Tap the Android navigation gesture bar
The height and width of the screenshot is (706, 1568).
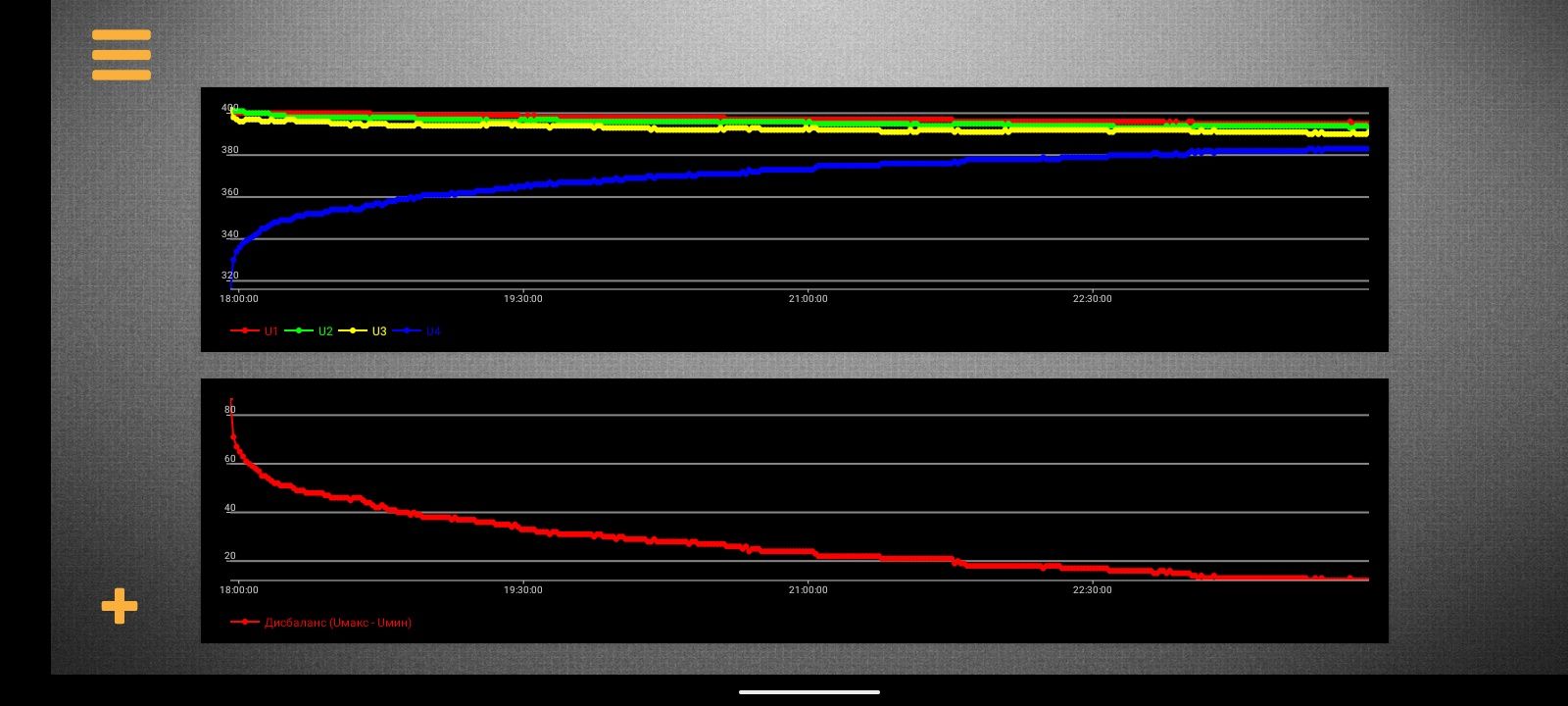point(809,692)
